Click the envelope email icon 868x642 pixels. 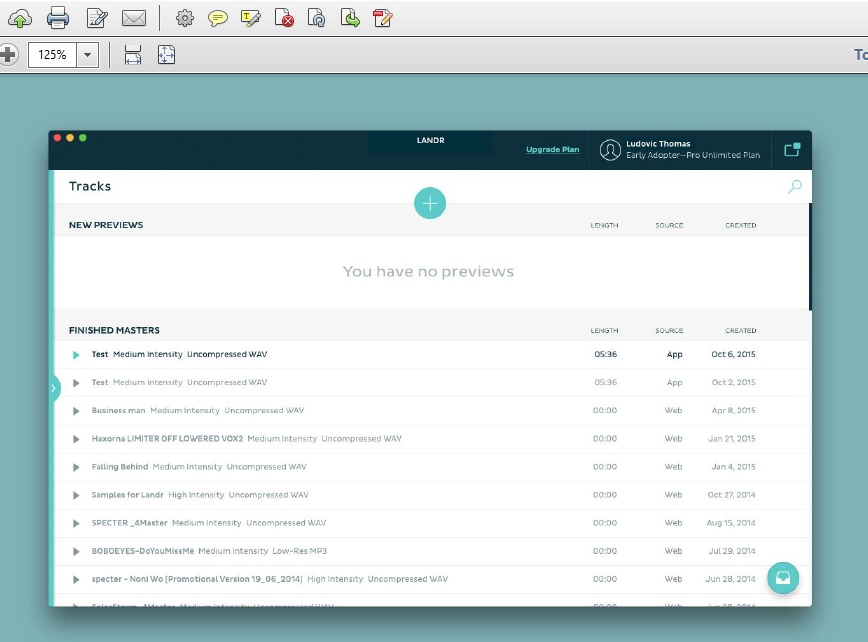pyautogui.click(x=134, y=18)
